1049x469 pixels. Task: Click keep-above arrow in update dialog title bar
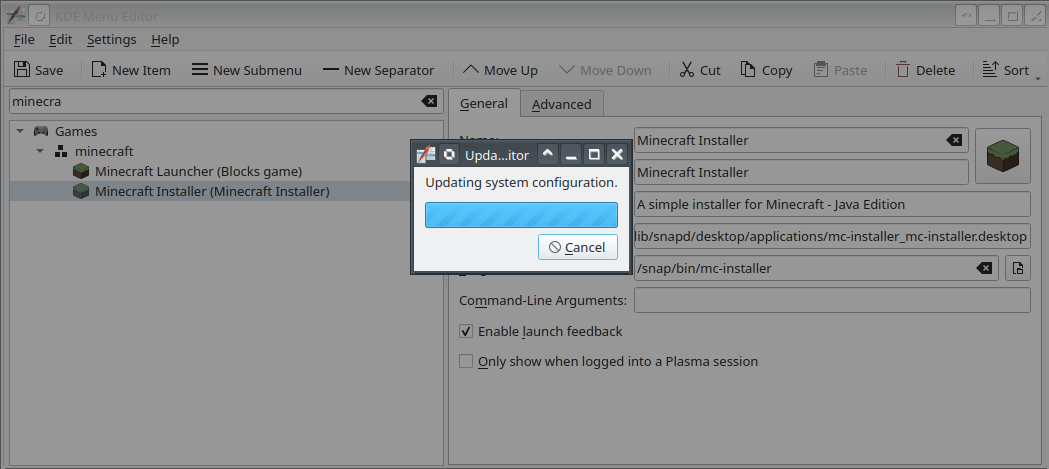pos(548,155)
